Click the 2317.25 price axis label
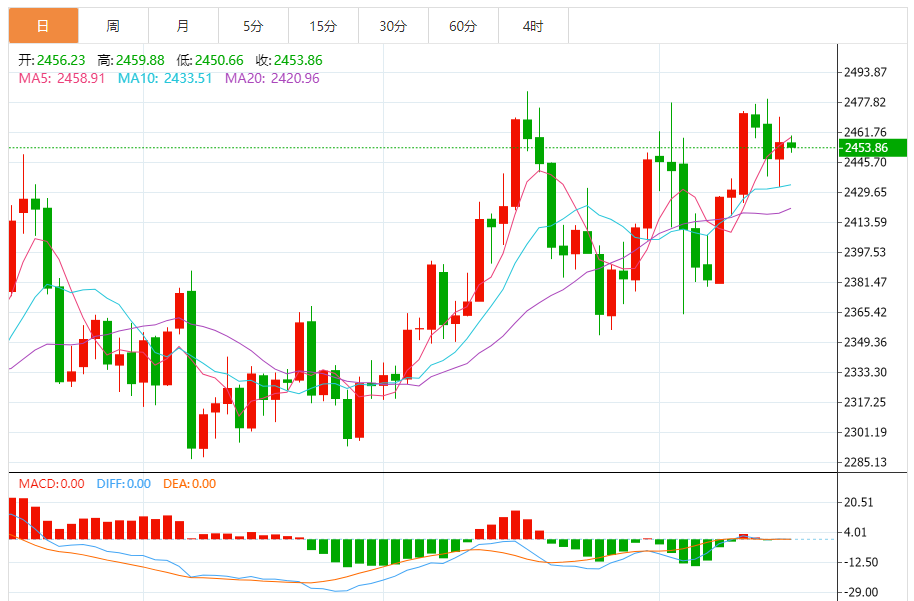Viewport: 914px width, 601px height. [x=865, y=402]
